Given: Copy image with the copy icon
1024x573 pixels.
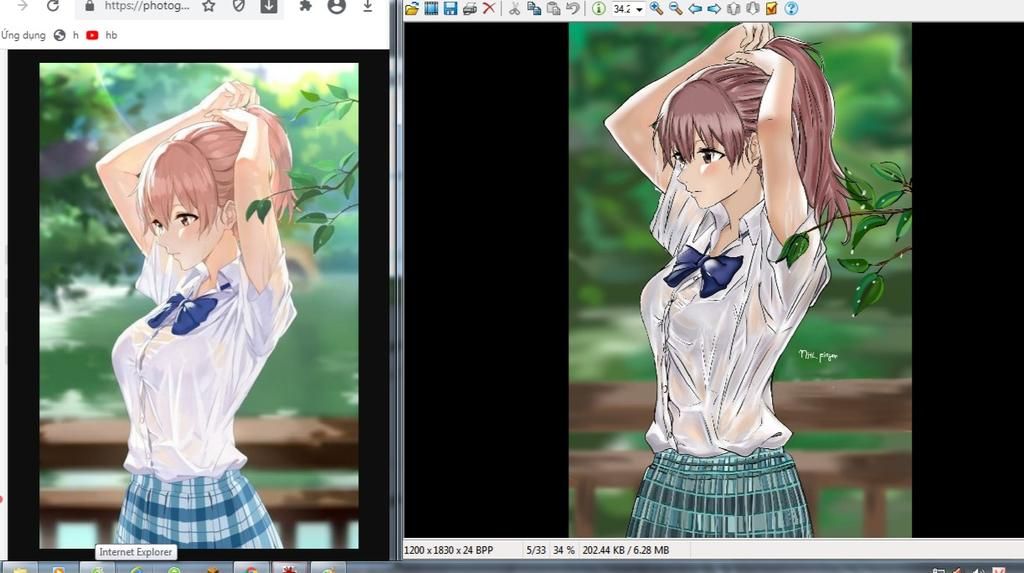Looking at the screenshot, I should 534,8.
